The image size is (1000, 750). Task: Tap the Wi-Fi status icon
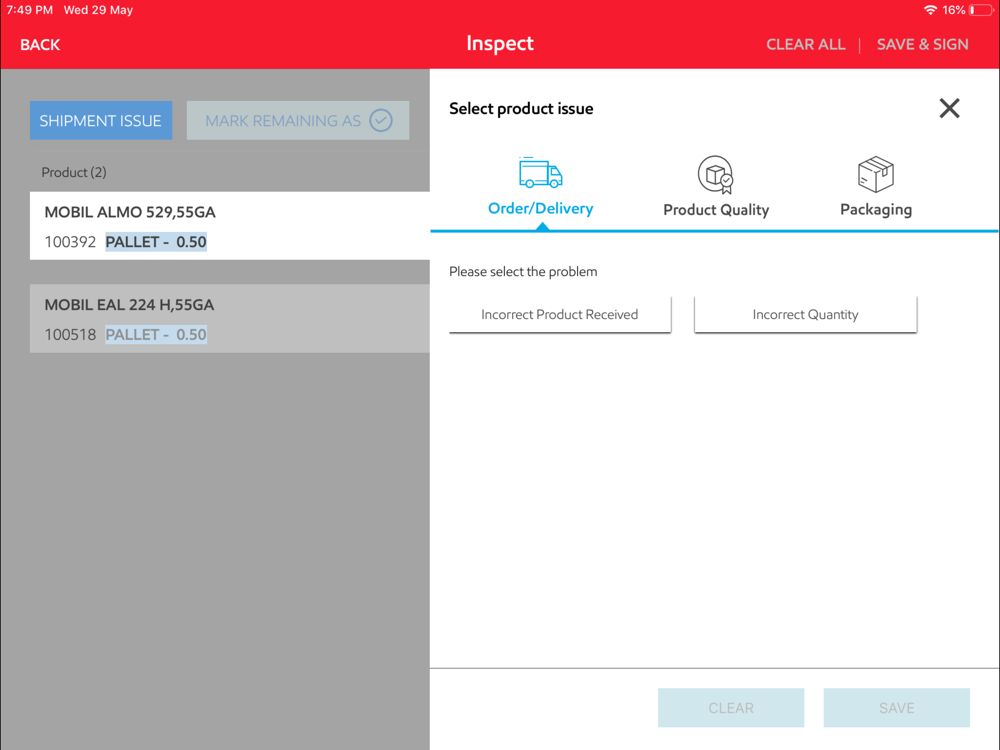coord(930,10)
